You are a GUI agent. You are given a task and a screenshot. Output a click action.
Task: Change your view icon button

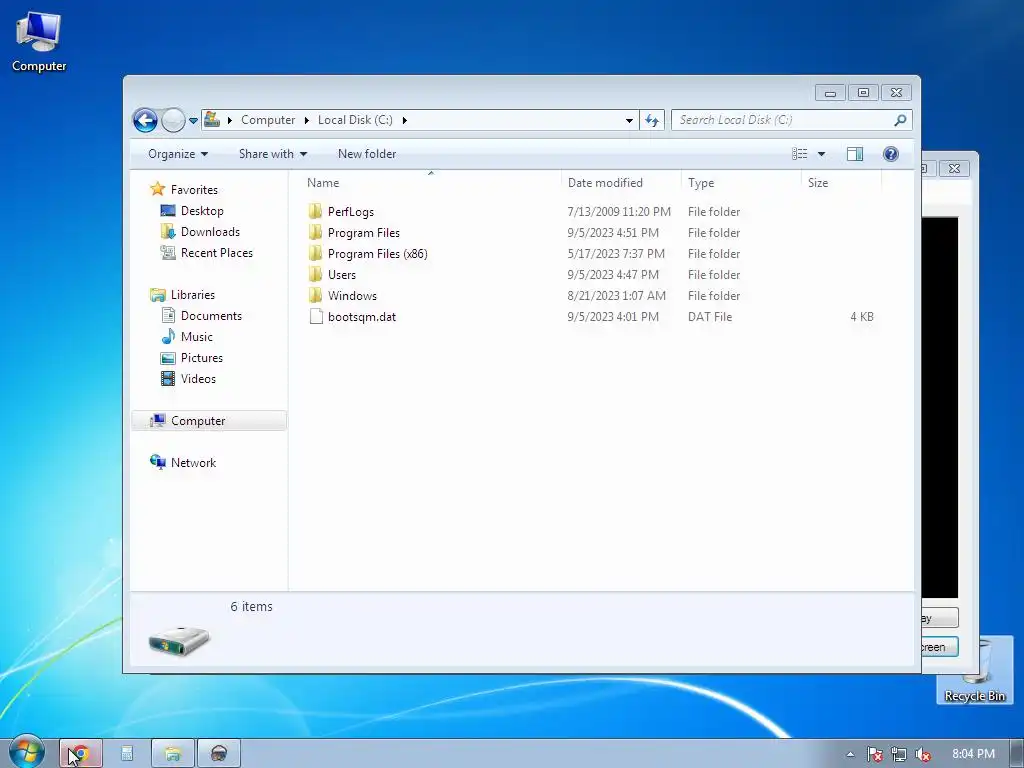click(800, 154)
